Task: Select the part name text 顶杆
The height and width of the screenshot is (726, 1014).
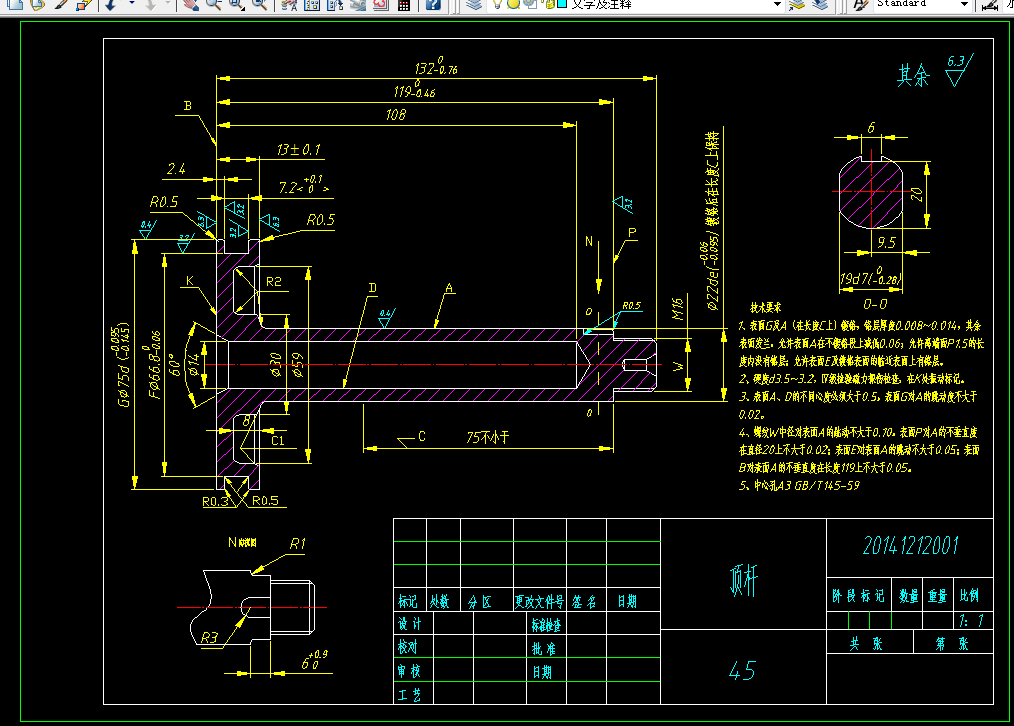Action: point(743,580)
